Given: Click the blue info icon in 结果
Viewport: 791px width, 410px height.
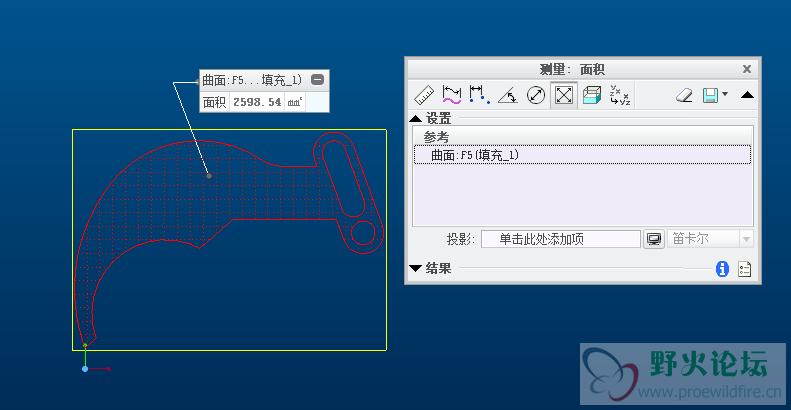Looking at the screenshot, I should point(722,269).
